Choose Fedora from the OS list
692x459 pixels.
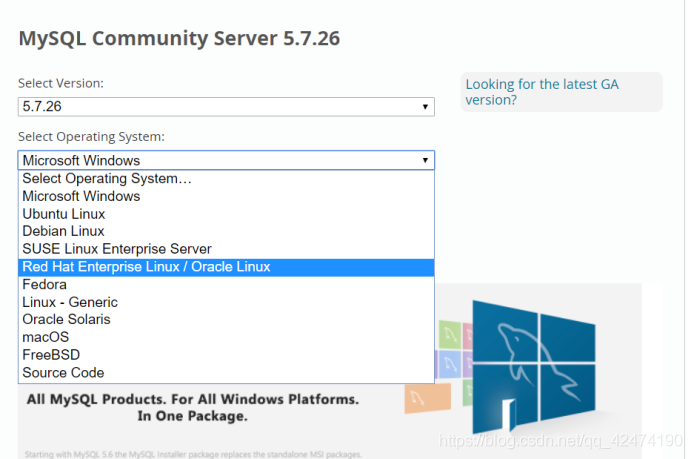pyautogui.click(x=226, y=285)
